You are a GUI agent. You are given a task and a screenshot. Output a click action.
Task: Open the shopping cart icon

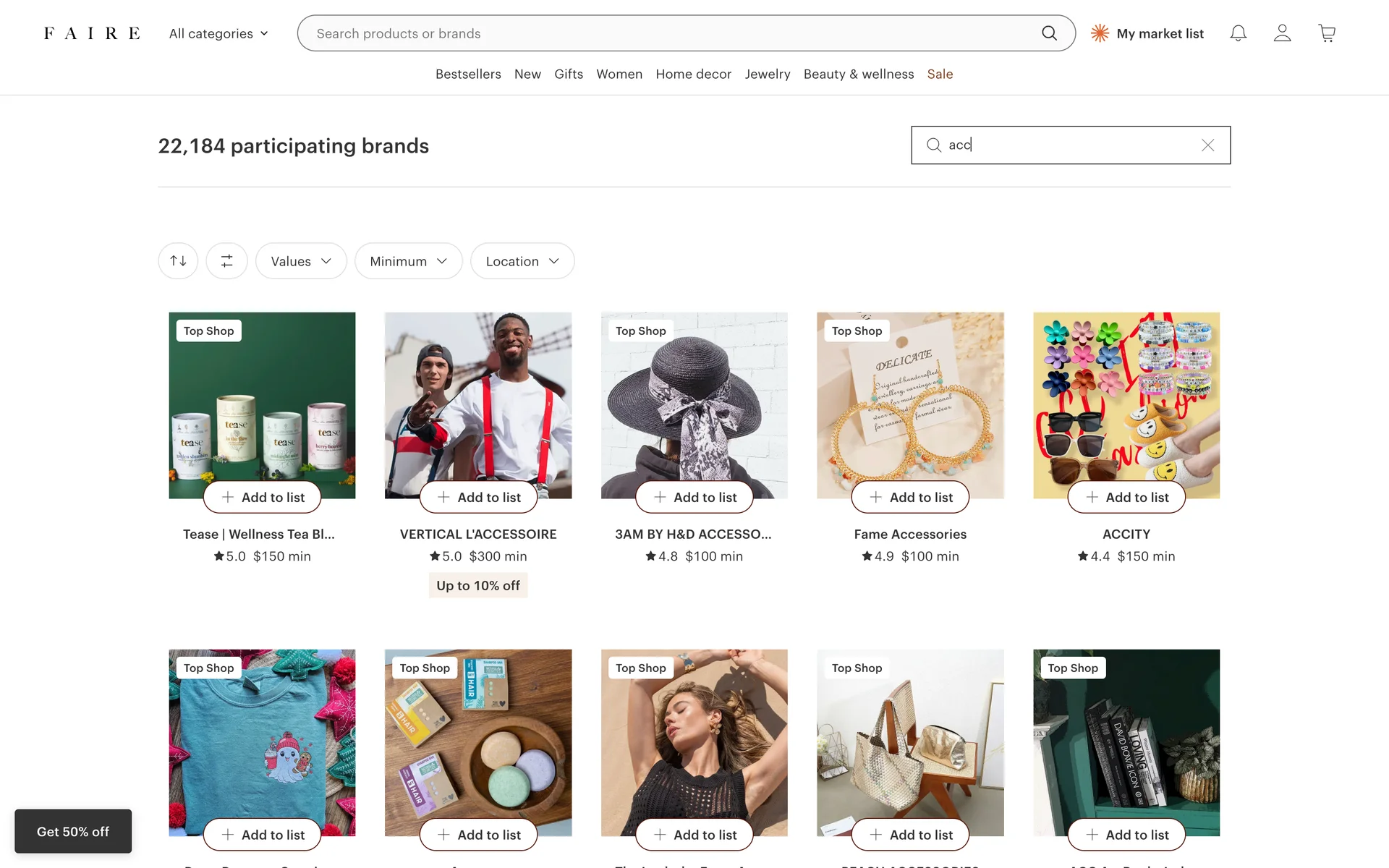1326,33
